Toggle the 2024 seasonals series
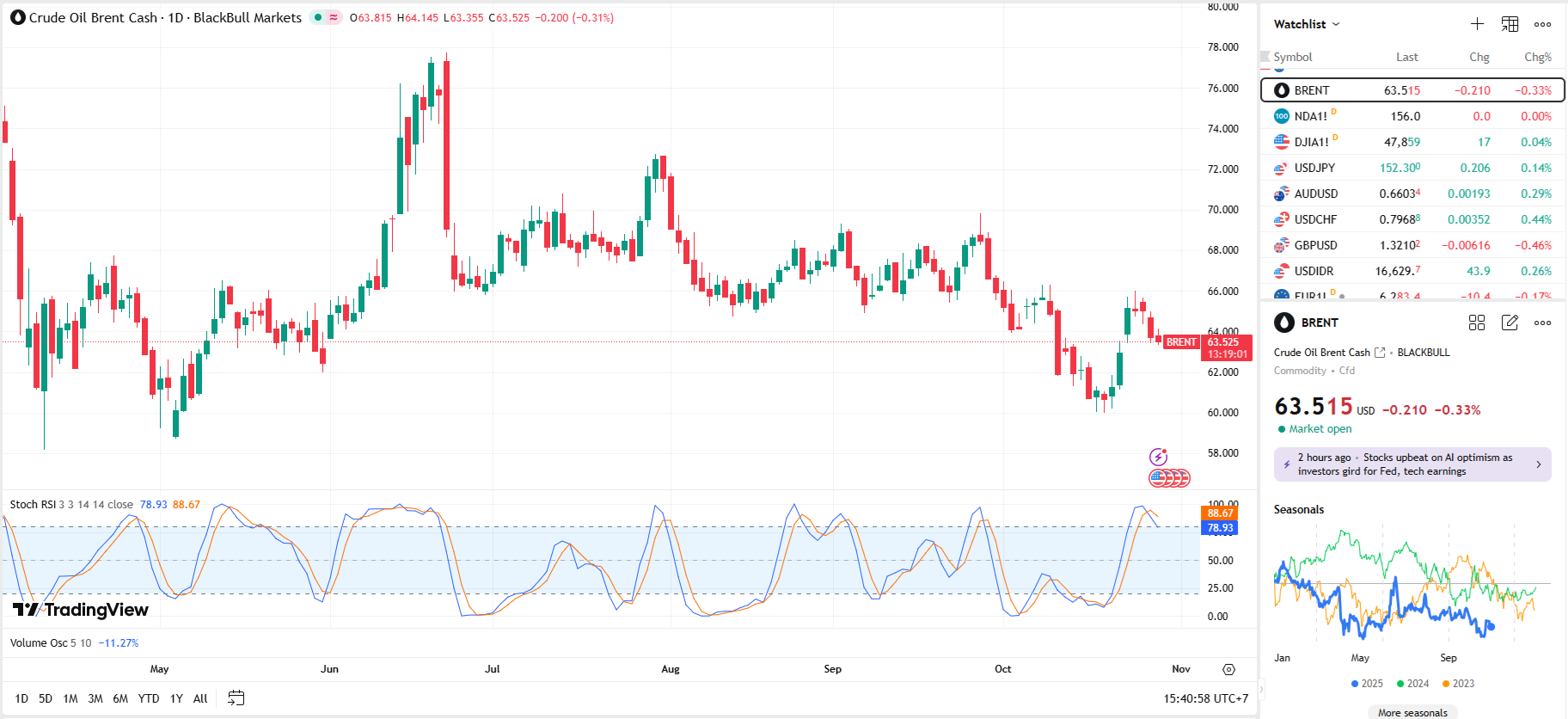This screenshot has height=719, width=1568. coord(1412,684)
